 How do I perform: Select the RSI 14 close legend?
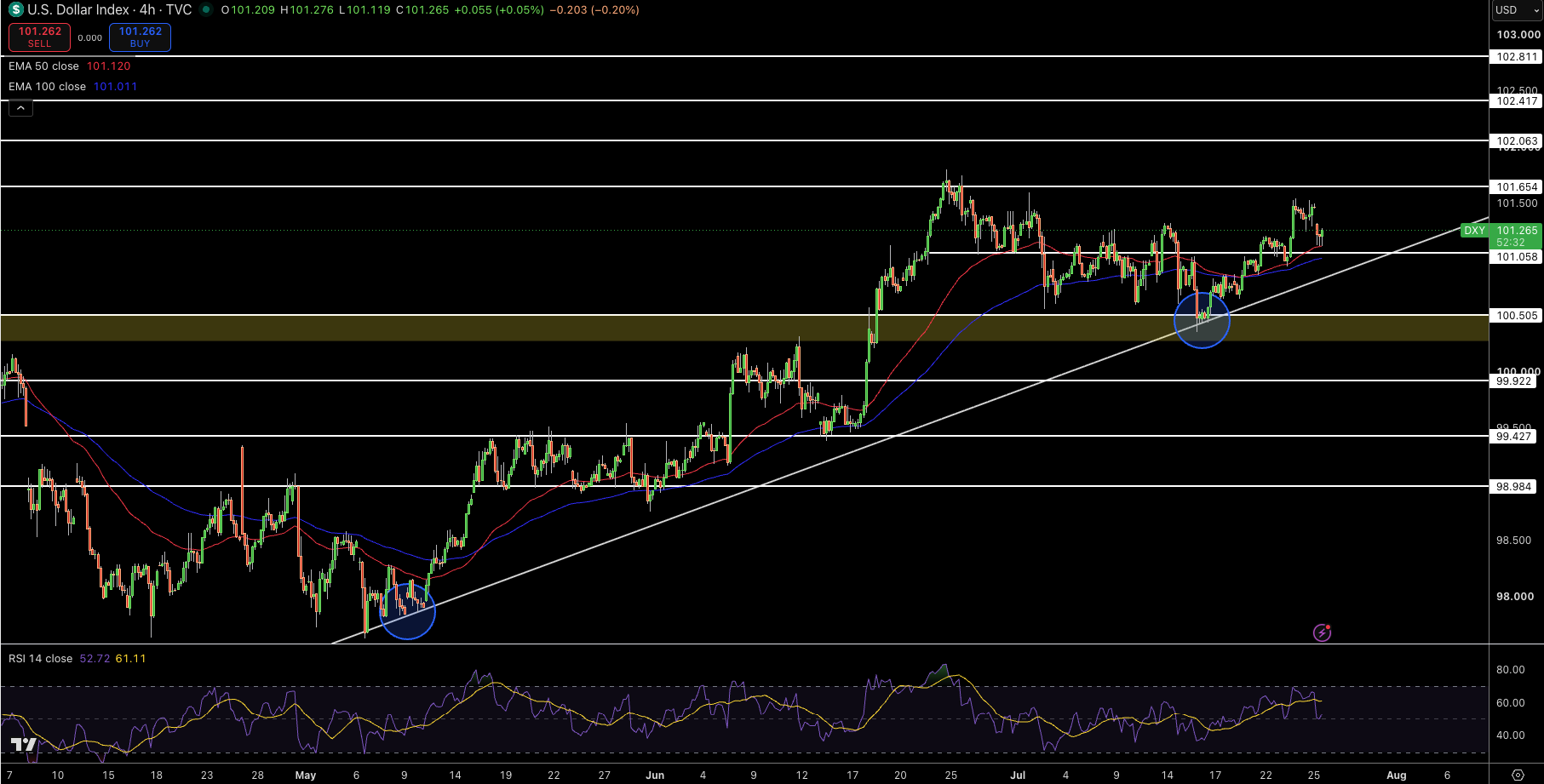40,659
